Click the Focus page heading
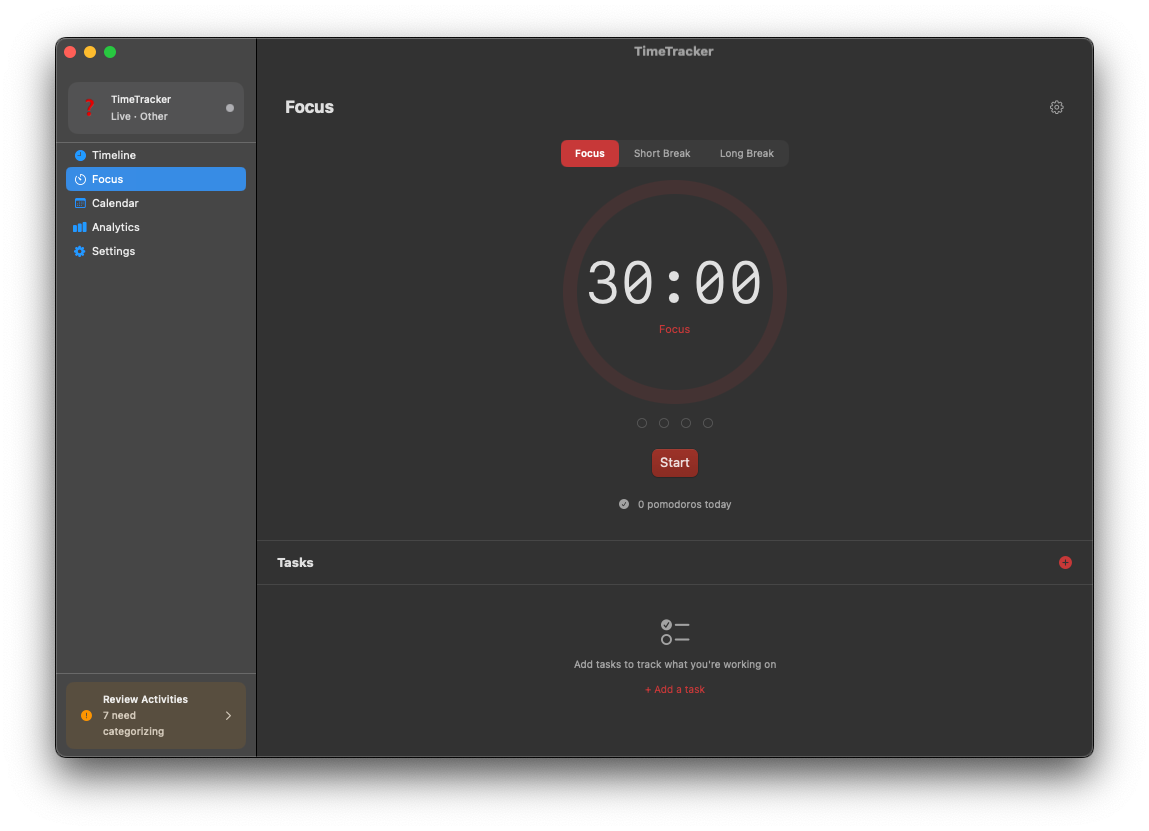 [309, 107]
